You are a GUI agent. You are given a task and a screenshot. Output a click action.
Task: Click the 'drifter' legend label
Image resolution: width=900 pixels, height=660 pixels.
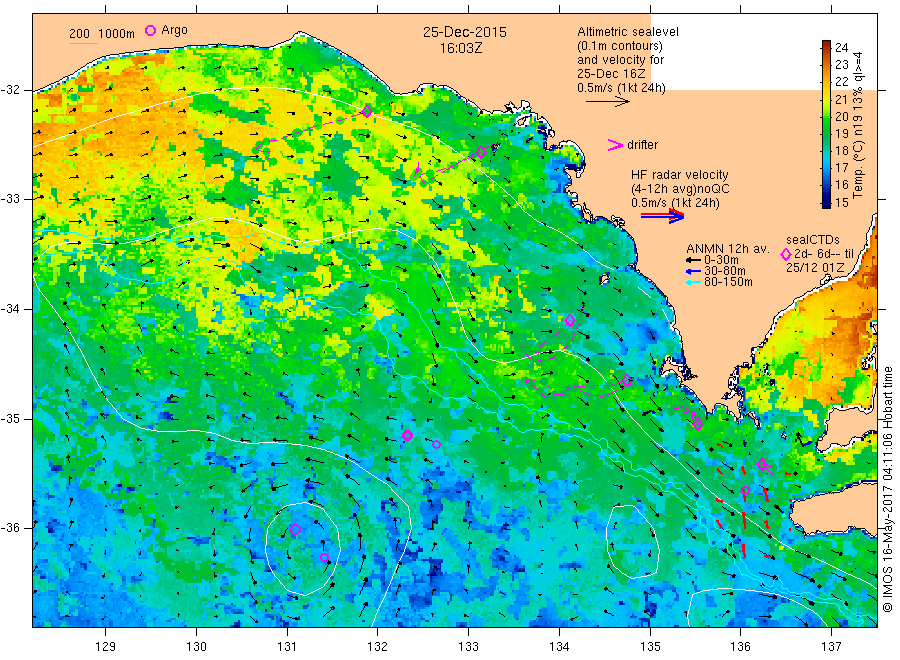pos(642,145)
